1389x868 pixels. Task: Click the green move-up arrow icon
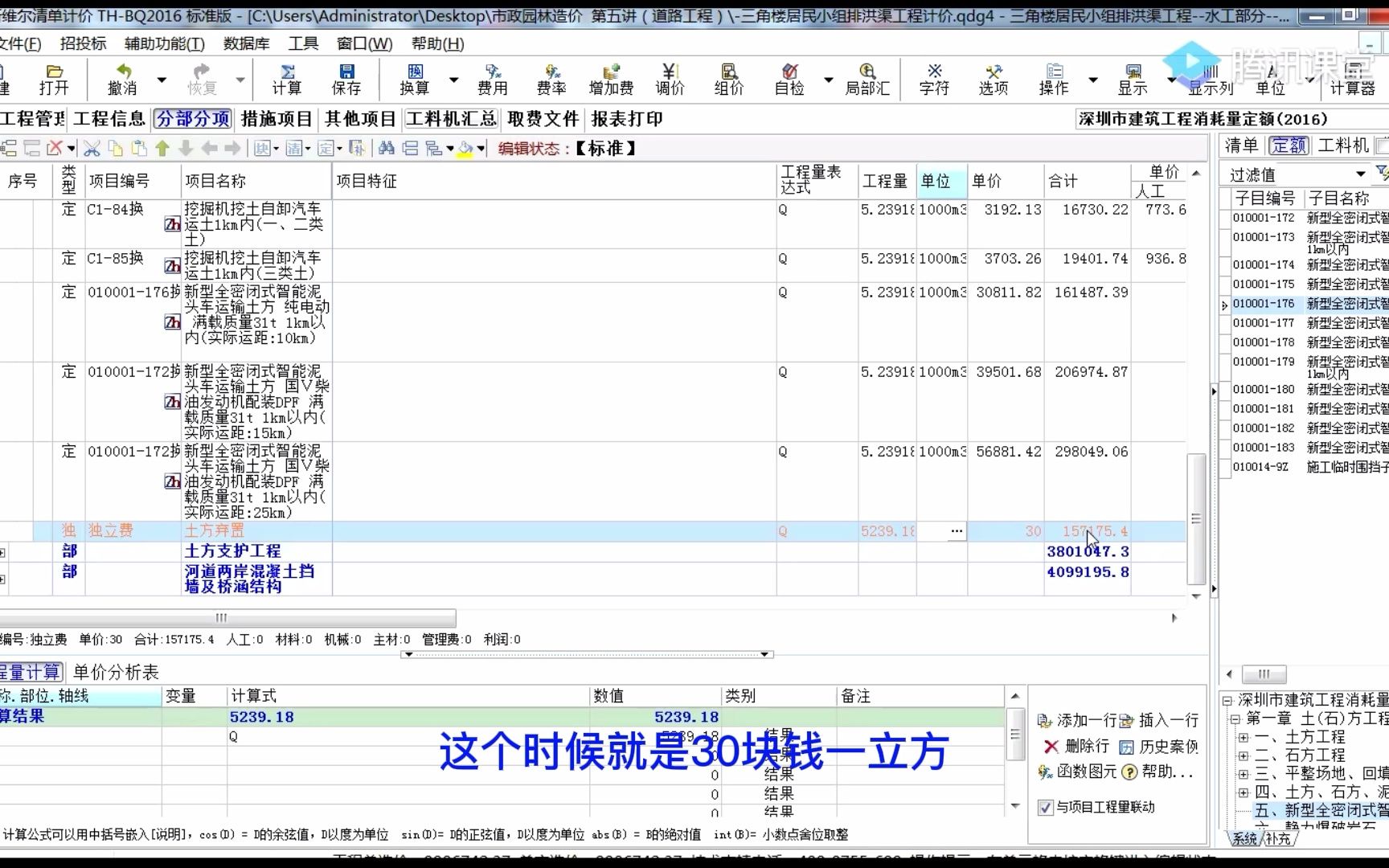click(x=162, y=149)
